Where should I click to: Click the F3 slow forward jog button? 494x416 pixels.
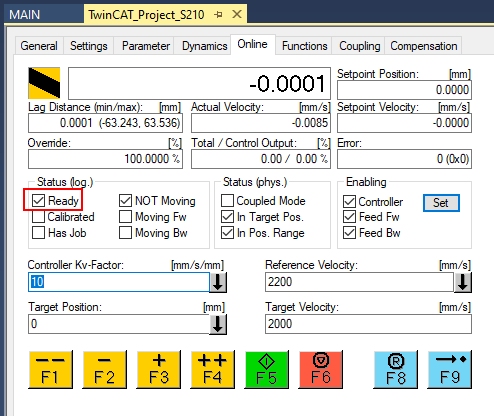[x=159, y=369]
